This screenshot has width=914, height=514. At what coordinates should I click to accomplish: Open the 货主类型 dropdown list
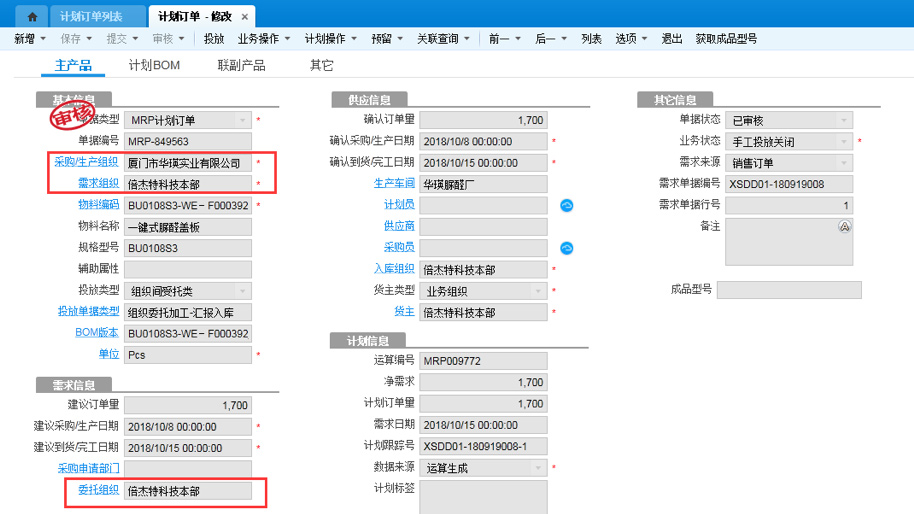(537, 291)
